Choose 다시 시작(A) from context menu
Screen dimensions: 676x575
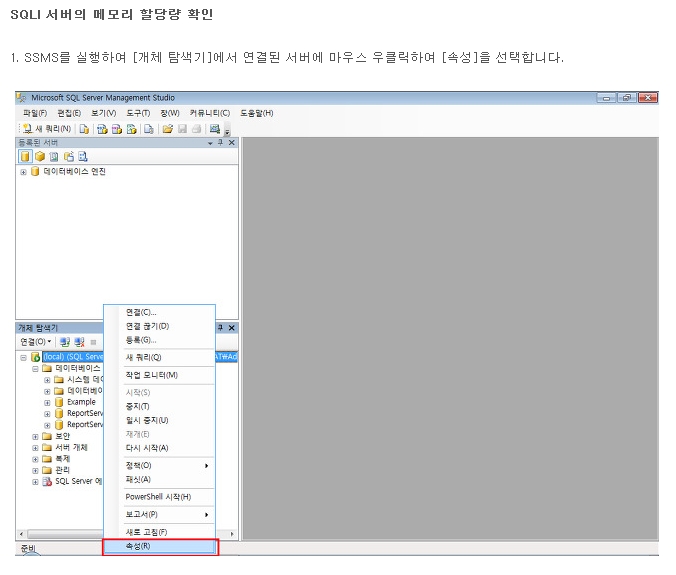coord(159,448)
